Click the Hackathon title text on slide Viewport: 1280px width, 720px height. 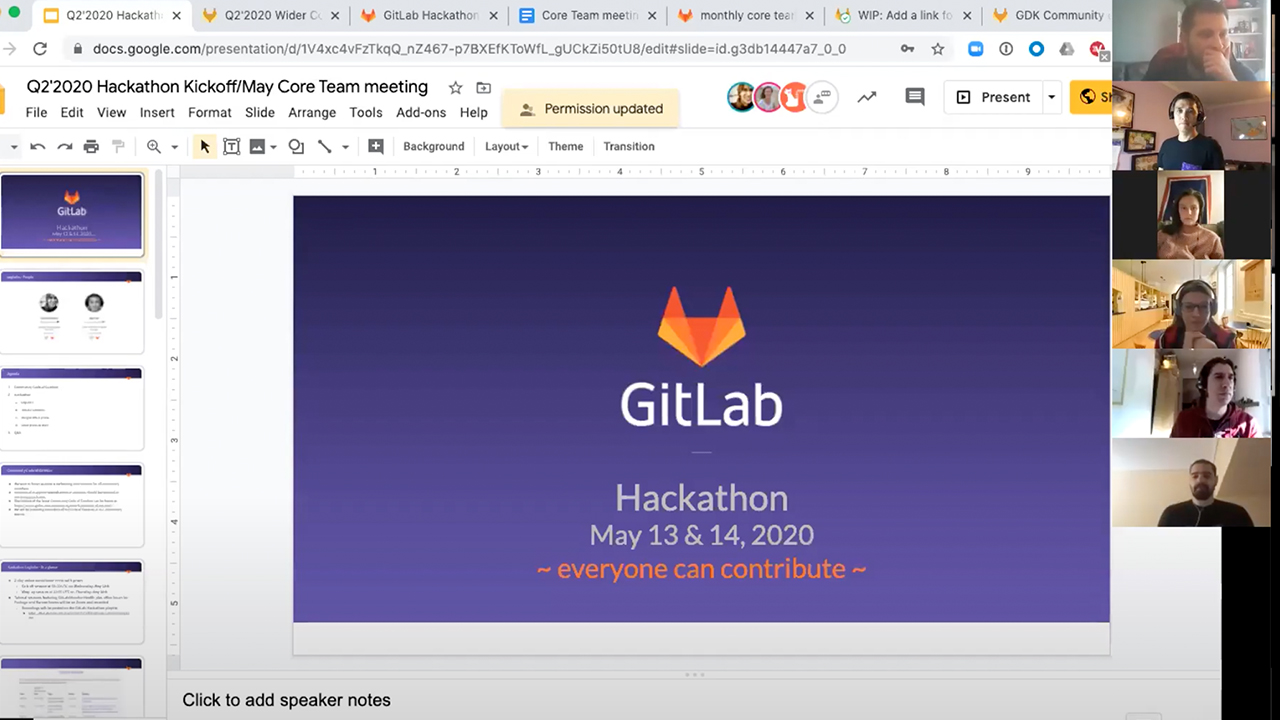(x=701, y=497)
